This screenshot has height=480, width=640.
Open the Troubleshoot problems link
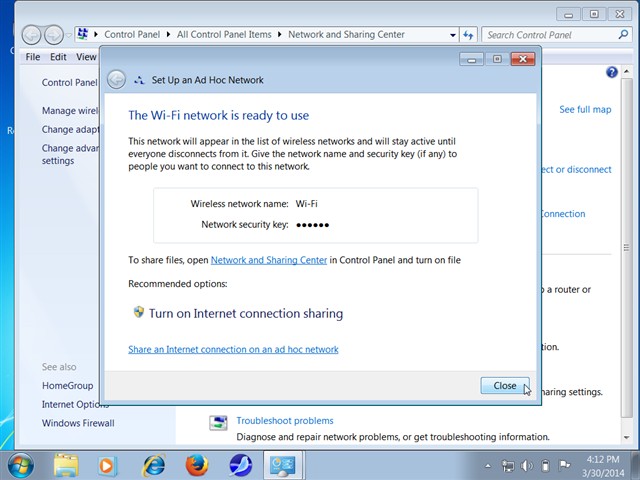click(285, 421)
